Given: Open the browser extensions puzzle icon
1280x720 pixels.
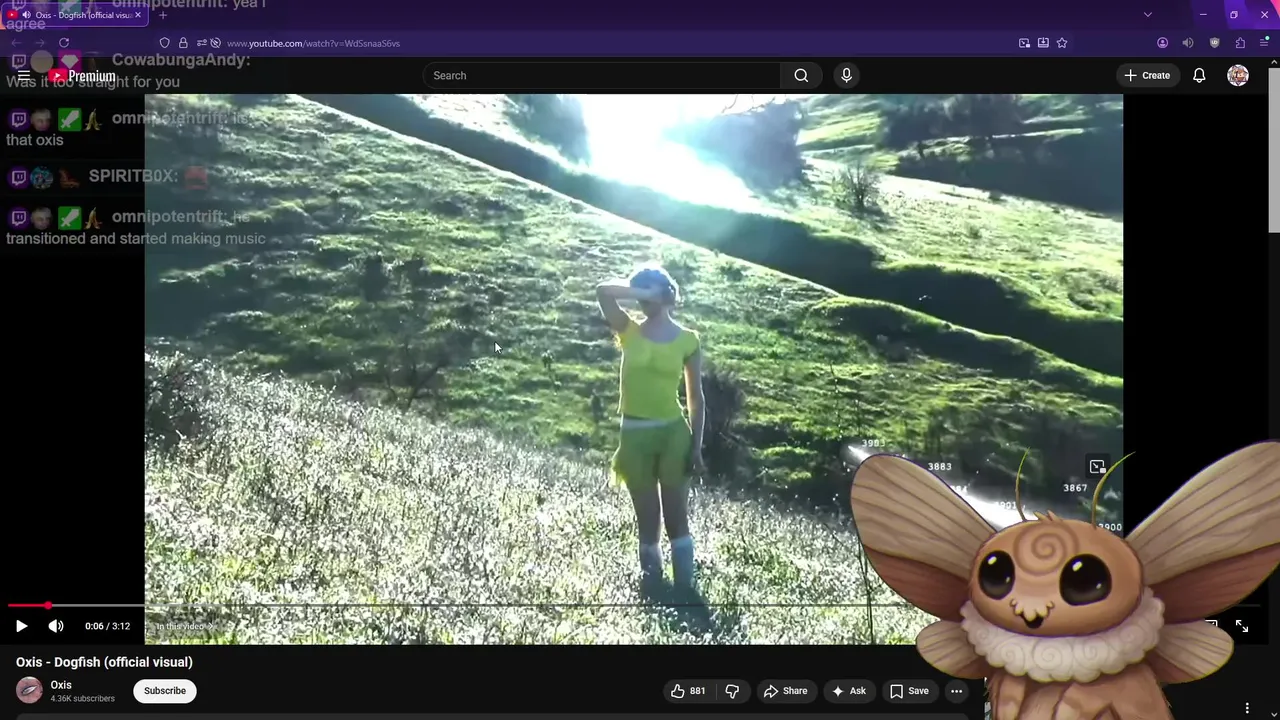Looking at the screenshot, I should click(x=1240, y=43).
